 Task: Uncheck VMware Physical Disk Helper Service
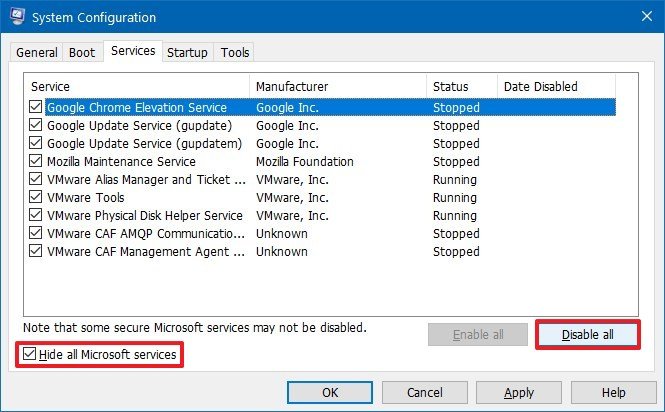[36, 216]
